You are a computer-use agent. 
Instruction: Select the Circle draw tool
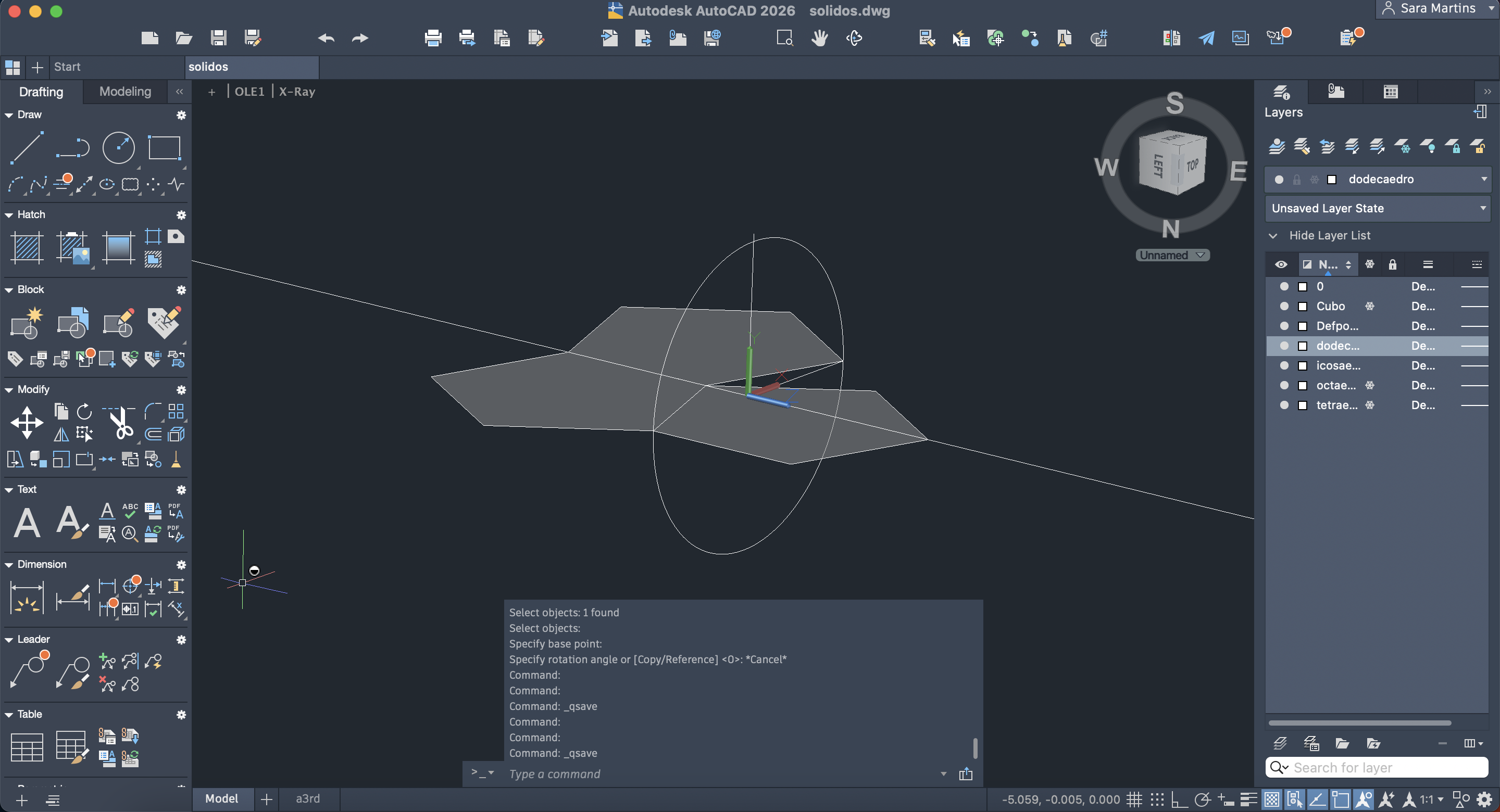[118, 147]
